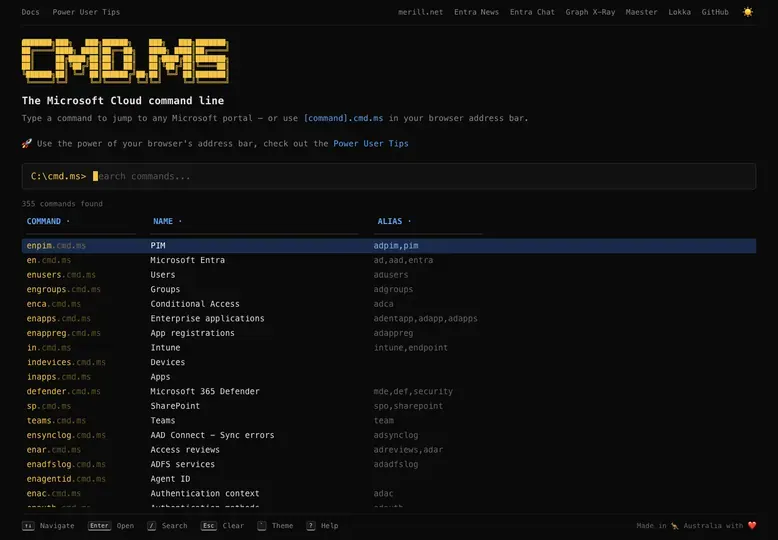Click the blue Power User Tips hyperlink
Image resolution: width=778 pixels, height=540 pixels.
tap(371, 143)
